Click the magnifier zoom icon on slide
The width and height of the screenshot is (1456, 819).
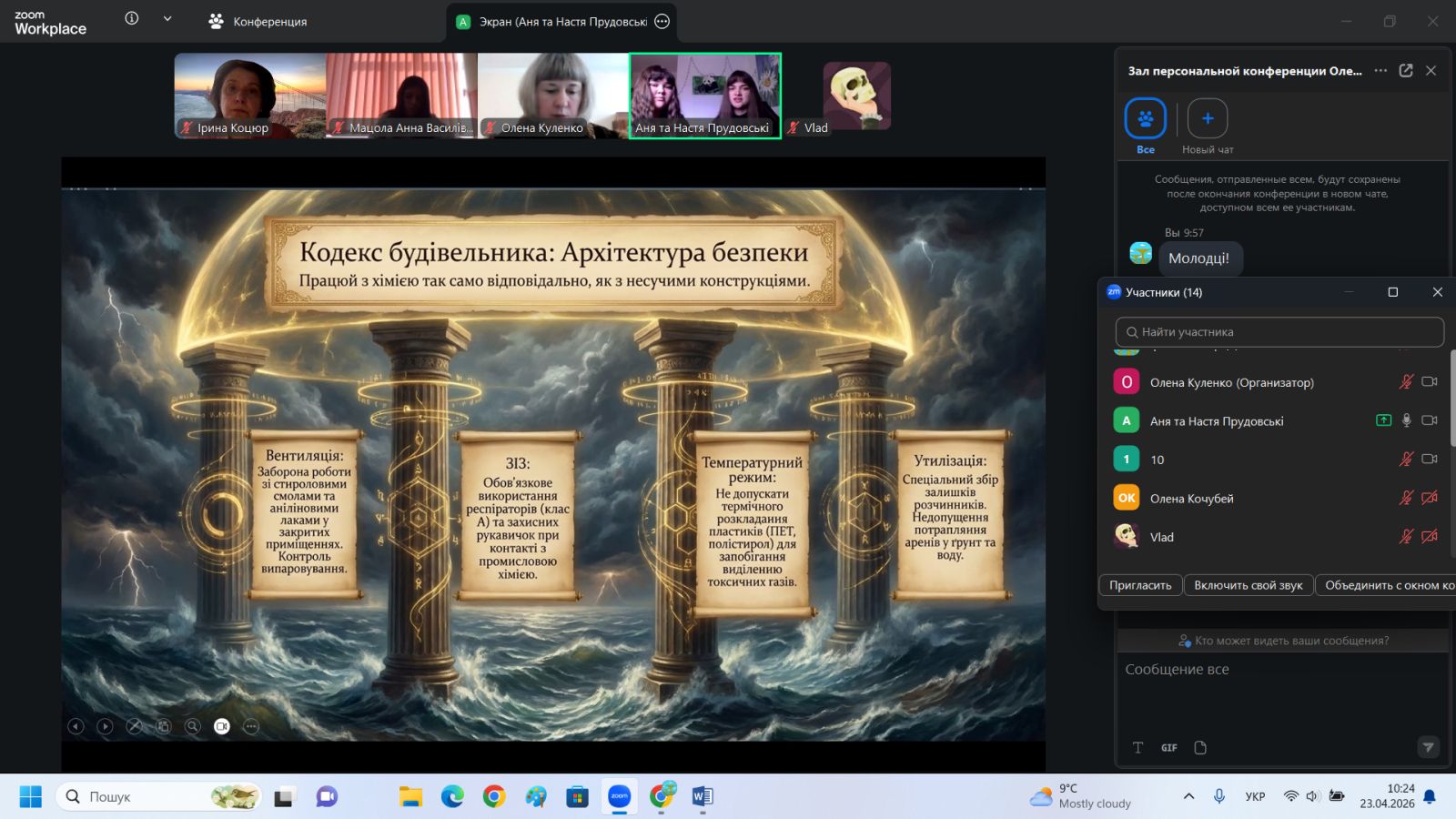[193, 726]
